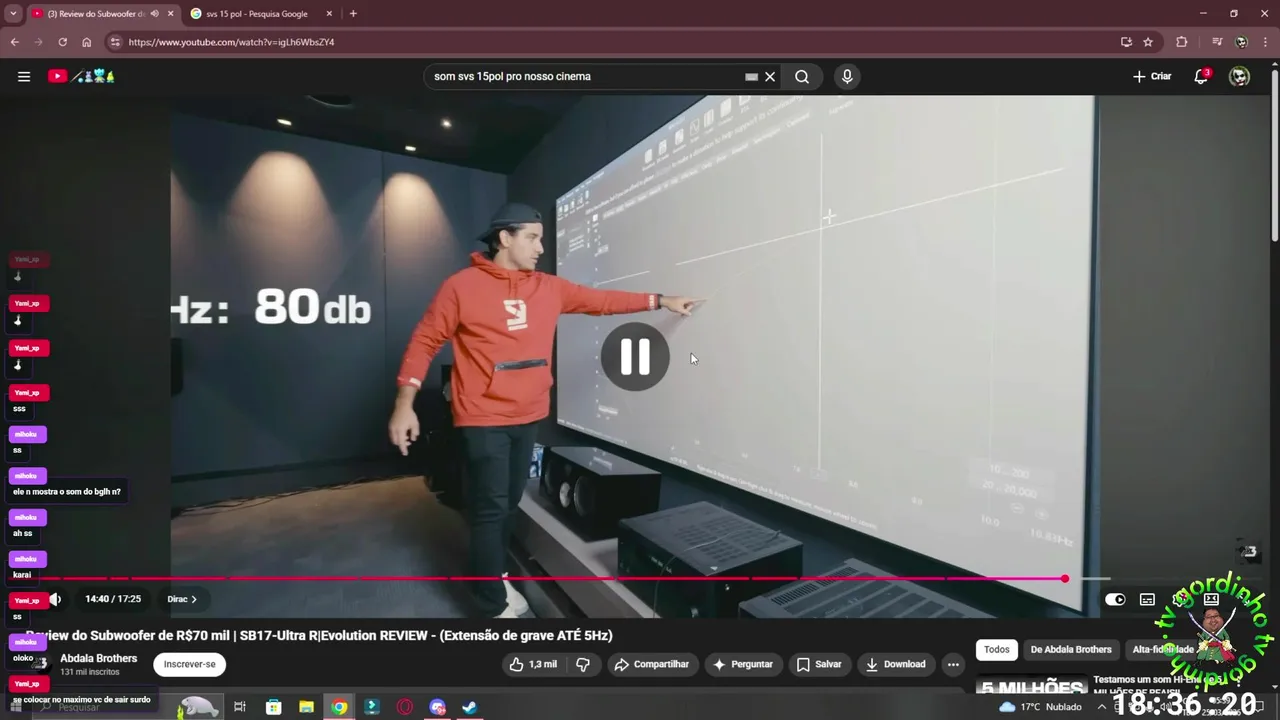Open Steam from the taskbar
1280x720 pixels.
click(x=469, y=707)
